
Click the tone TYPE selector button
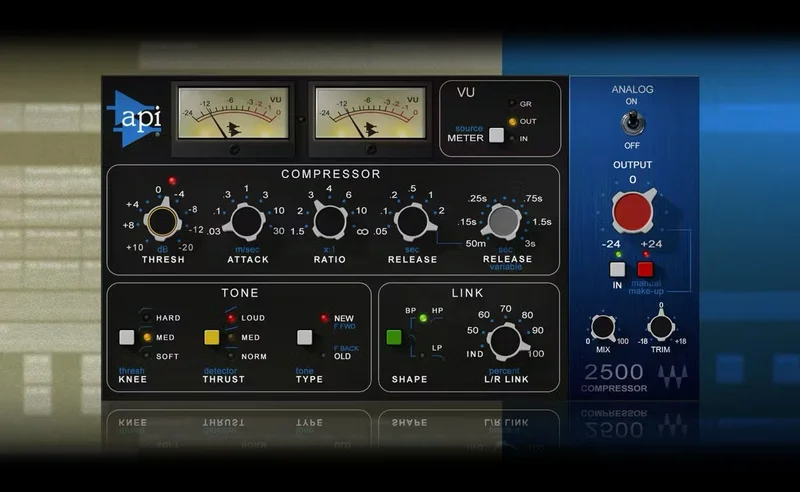[305, 337]
